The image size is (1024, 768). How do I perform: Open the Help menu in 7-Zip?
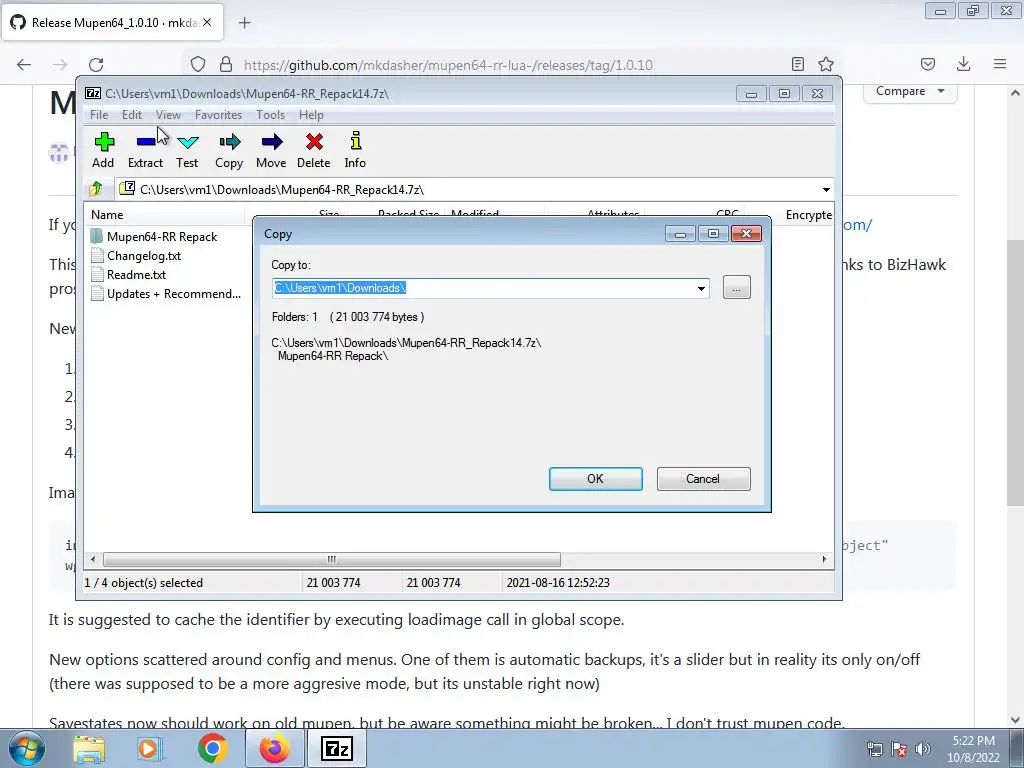pyautogui.click(x=312, y=115)
